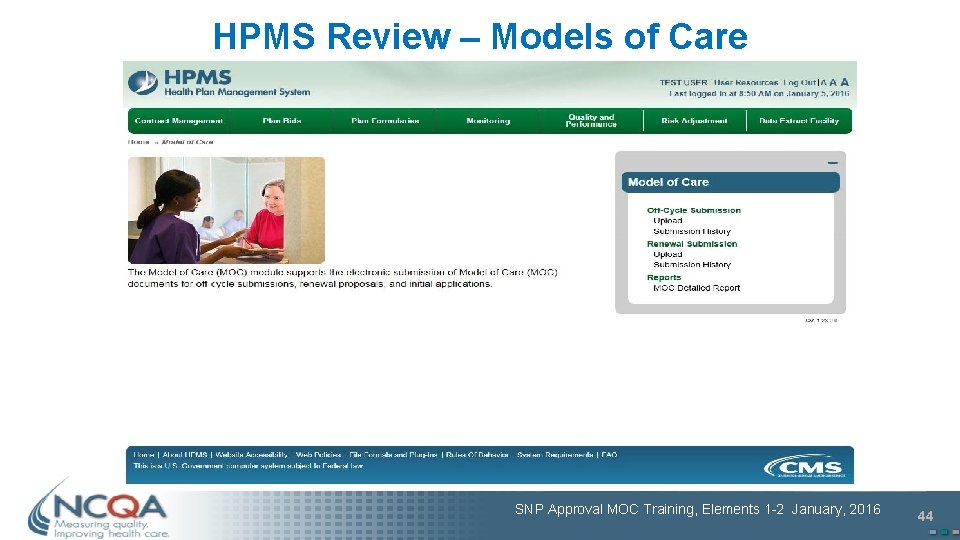The width and height of the screenshot is (960, 540).
Task: Click the TEST USER name
Action: click(683, 83)
